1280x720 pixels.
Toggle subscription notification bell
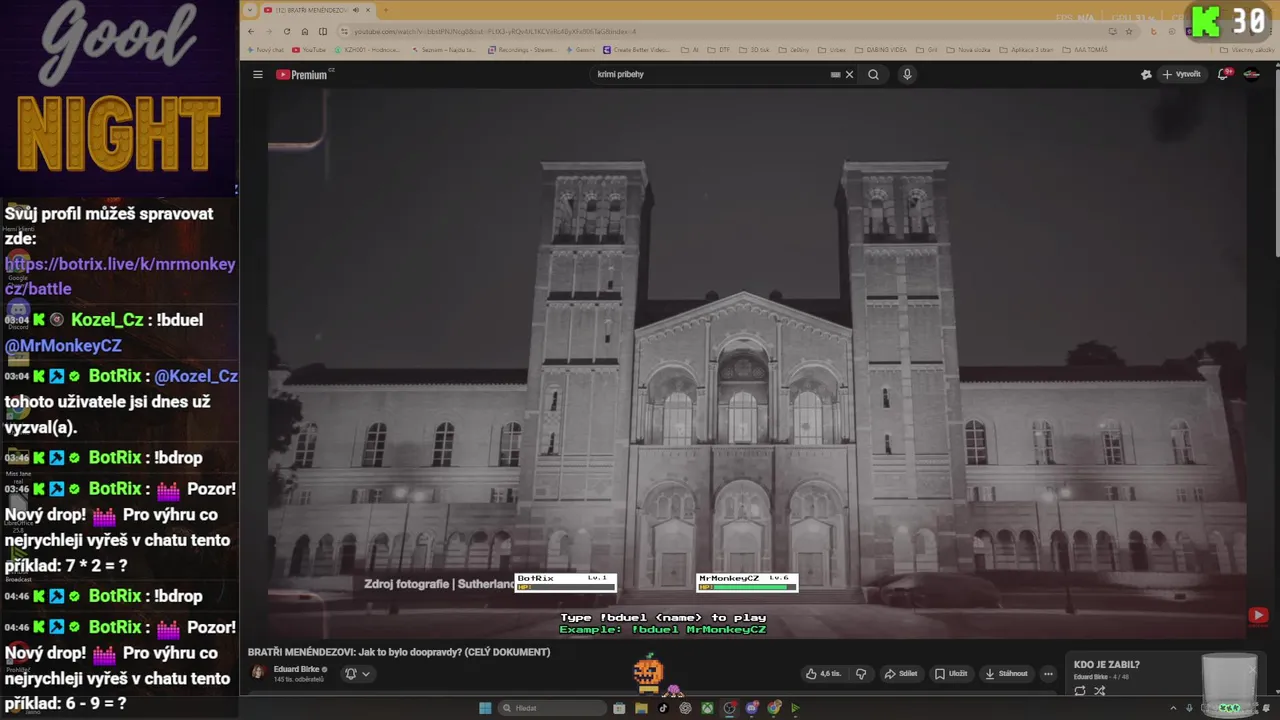pyautogui.click(x=351, y=674)
